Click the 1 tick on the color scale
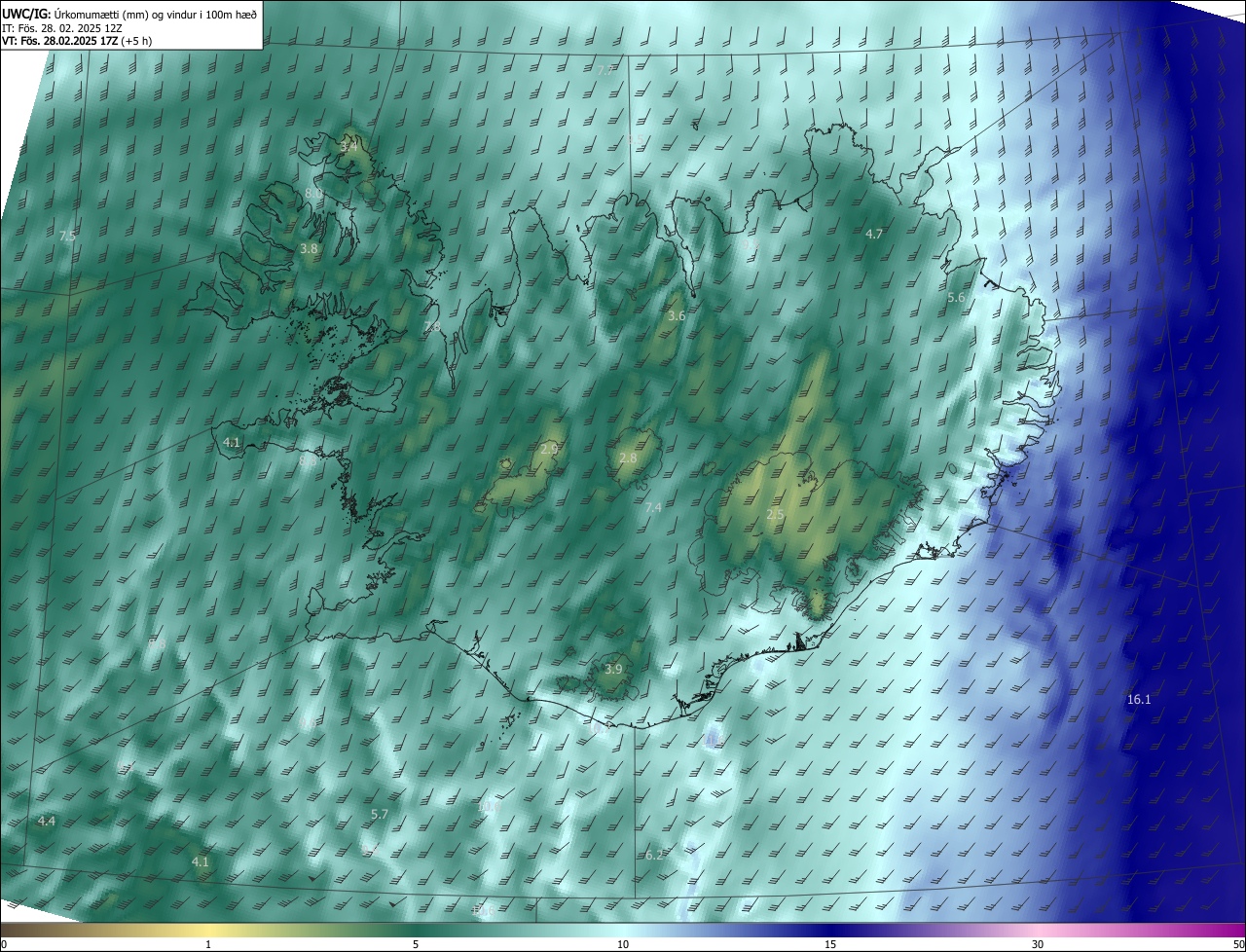Screen dimensions: 1246x952 click(x=208, y=944)
